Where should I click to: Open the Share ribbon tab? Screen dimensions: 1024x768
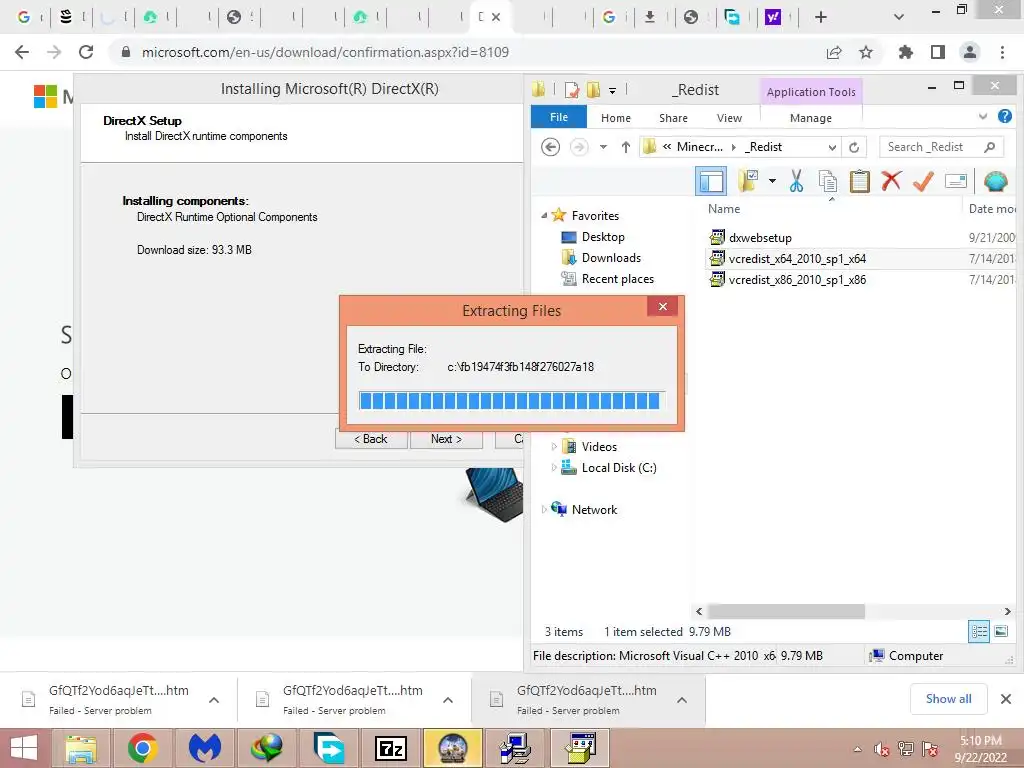tap(673, 118)
